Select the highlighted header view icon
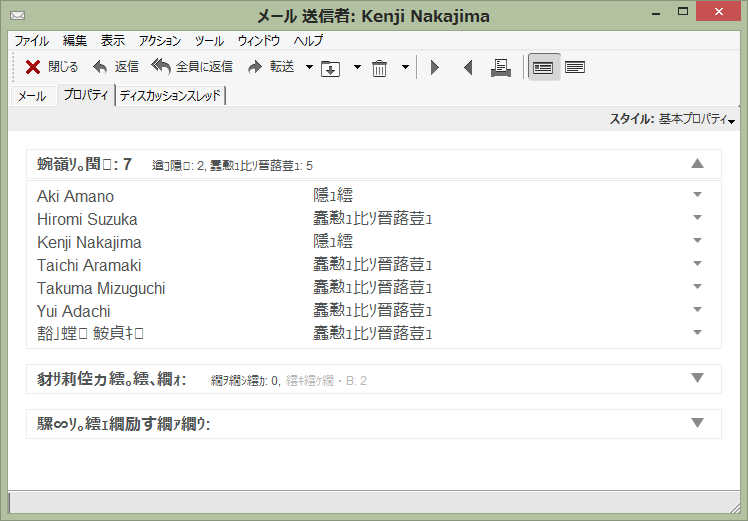748x521 pixels. [x=543, y=67]
